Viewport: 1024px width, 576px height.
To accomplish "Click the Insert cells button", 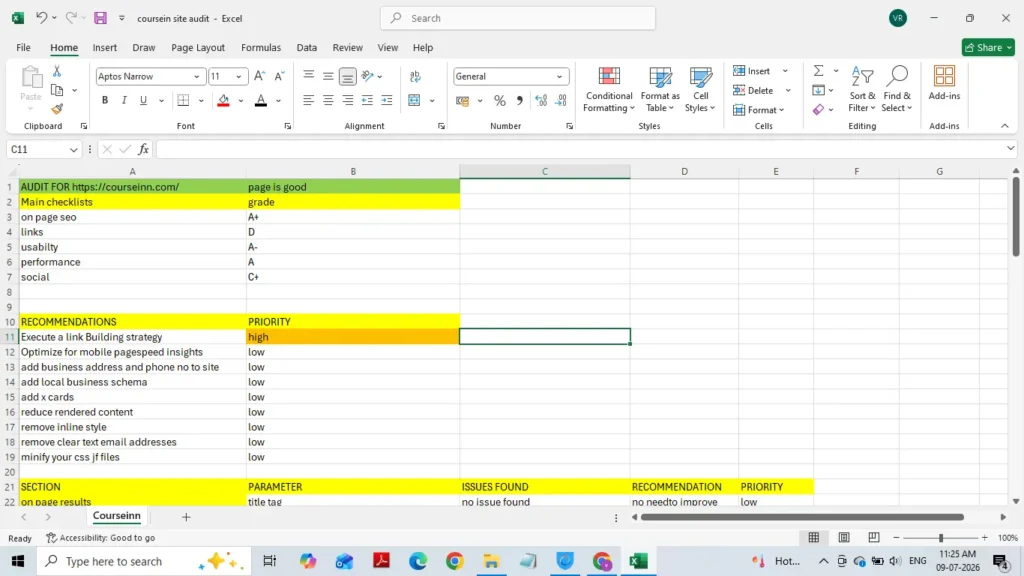I will [752, 71].
